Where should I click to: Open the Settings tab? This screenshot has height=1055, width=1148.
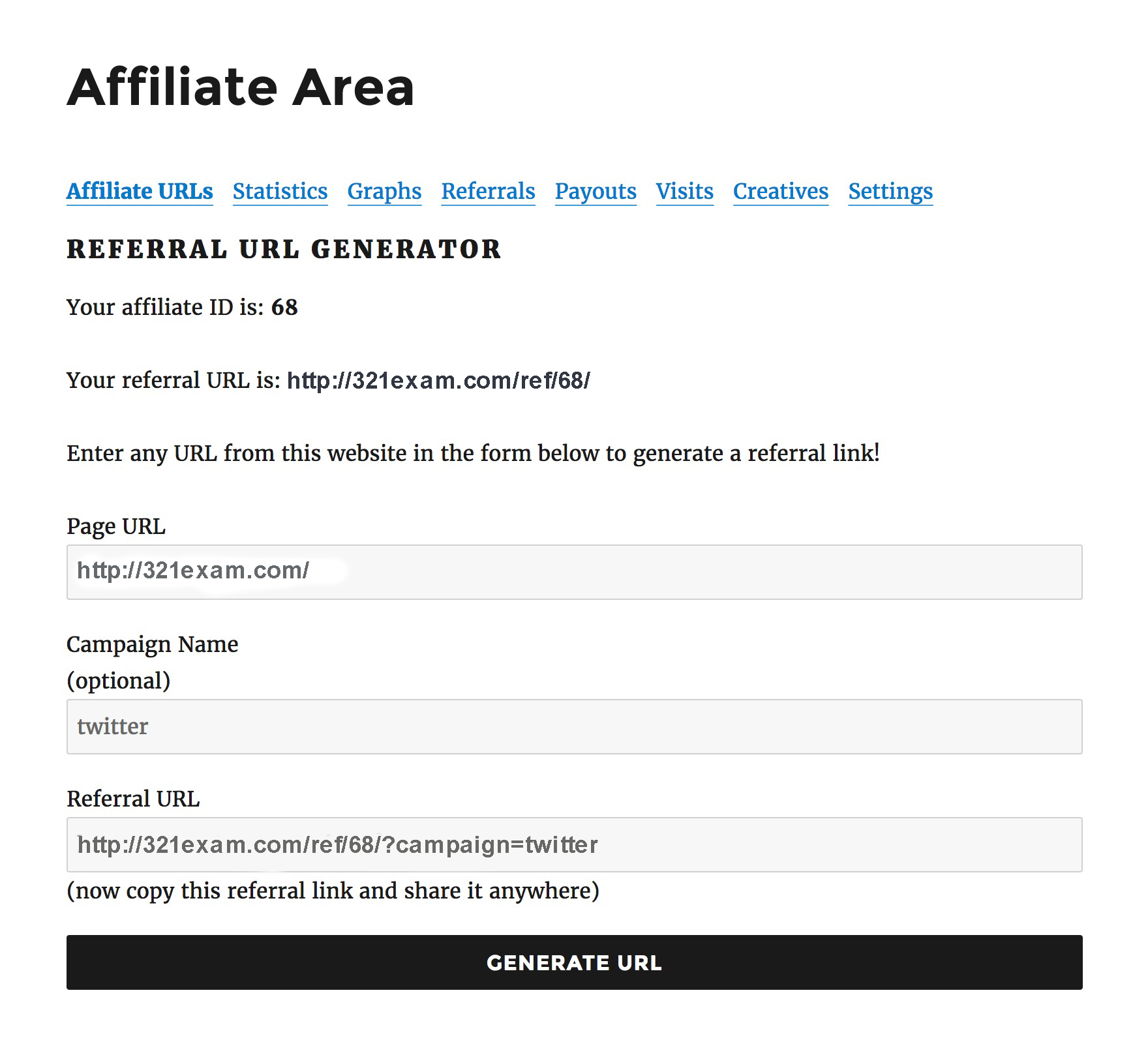pyautogui.click(x=890, y=191)
